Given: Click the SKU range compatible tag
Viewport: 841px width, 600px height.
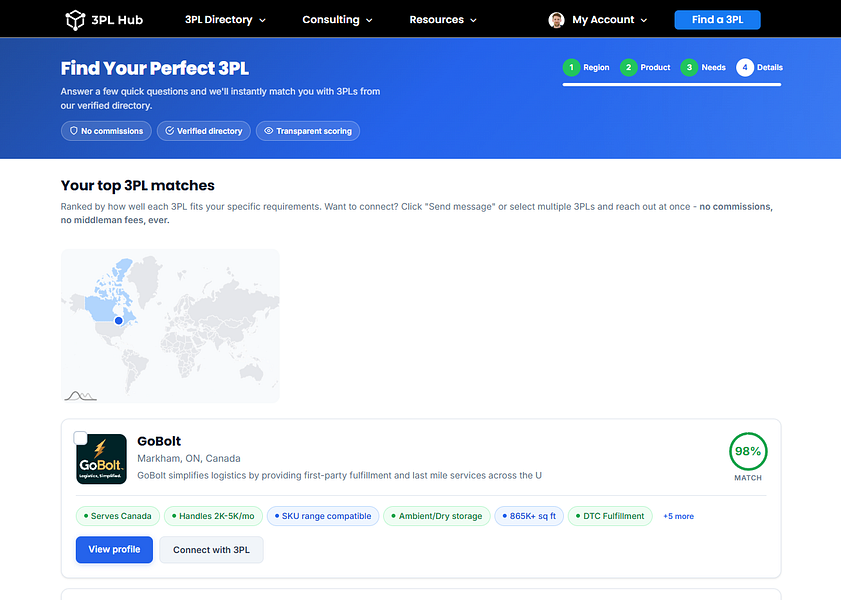Looking at the screenshot, I should (323, 516).
